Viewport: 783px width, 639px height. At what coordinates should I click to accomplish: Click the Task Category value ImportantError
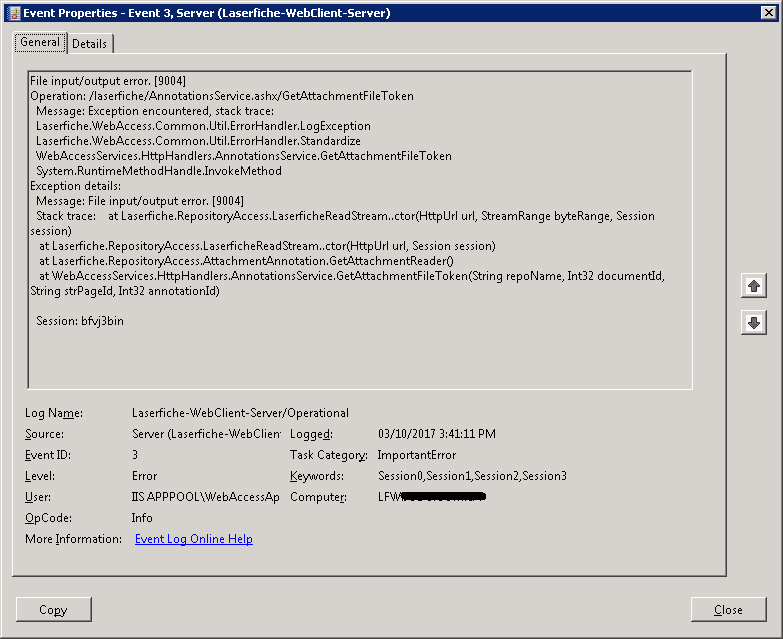point(417,455)
